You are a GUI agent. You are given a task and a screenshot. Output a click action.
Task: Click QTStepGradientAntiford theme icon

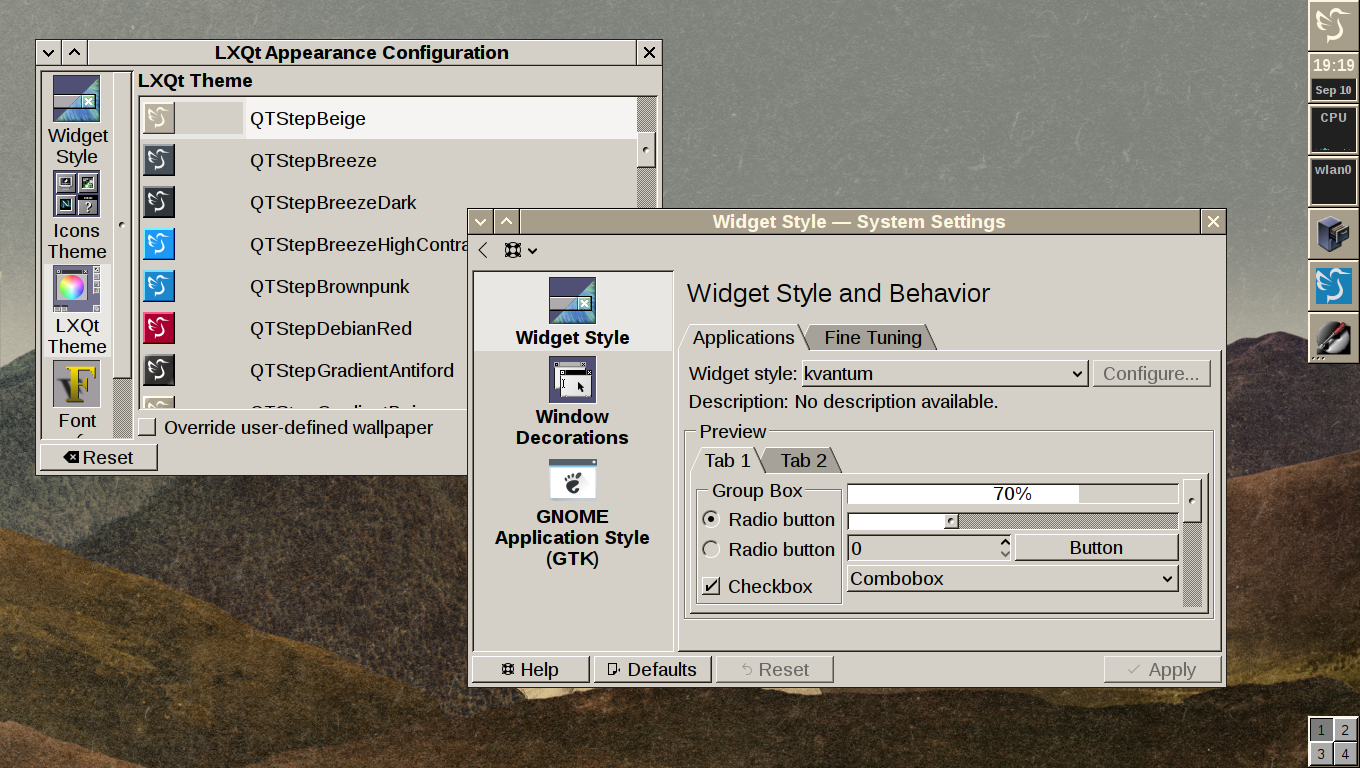[x=159, y=370]
